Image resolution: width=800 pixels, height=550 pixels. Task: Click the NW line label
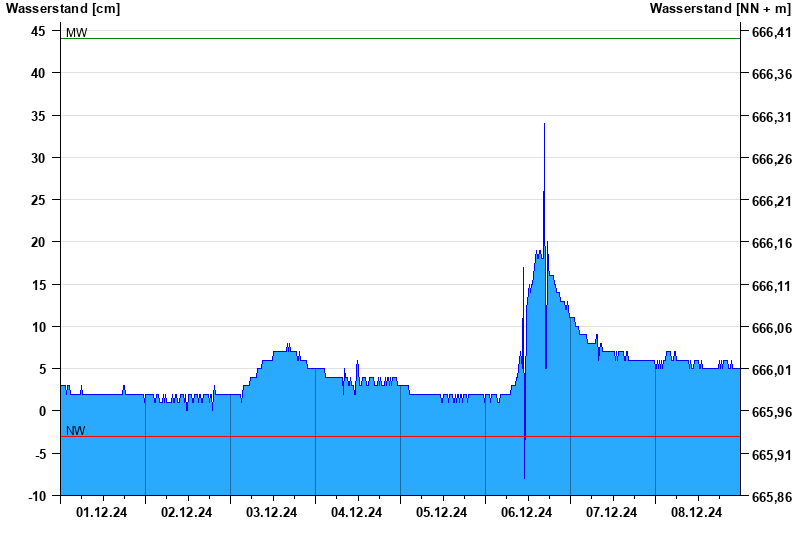76,431
